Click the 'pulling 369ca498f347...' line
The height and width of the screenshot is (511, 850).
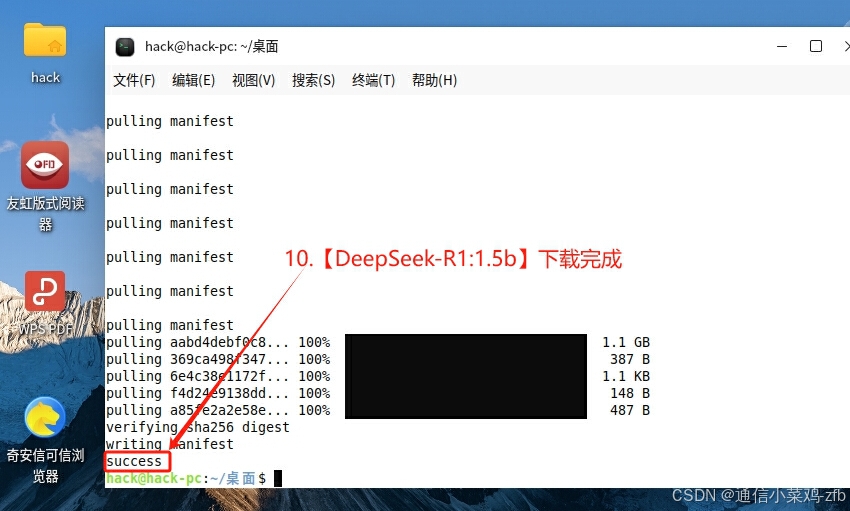[218, 359]
